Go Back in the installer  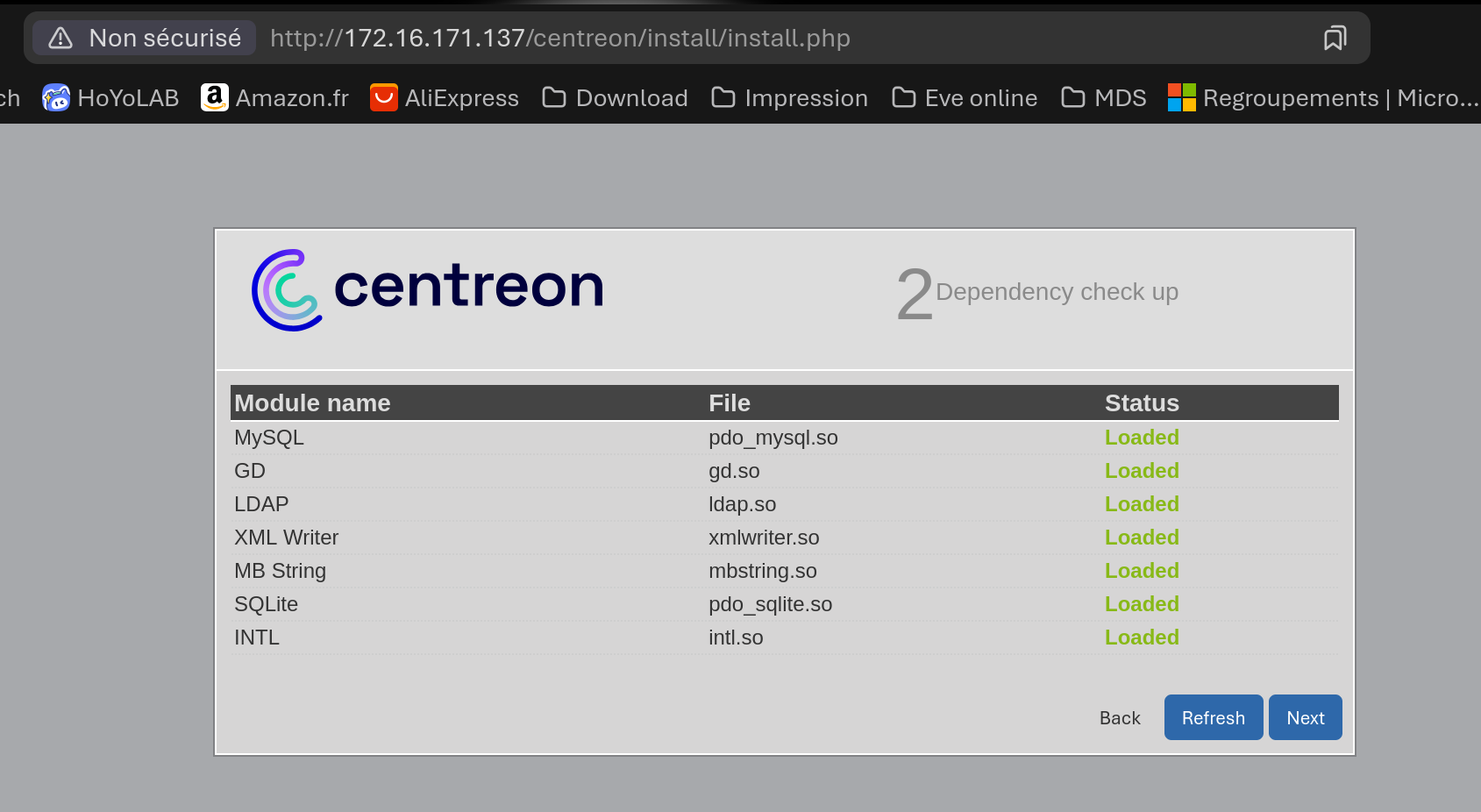point(1120,718)
